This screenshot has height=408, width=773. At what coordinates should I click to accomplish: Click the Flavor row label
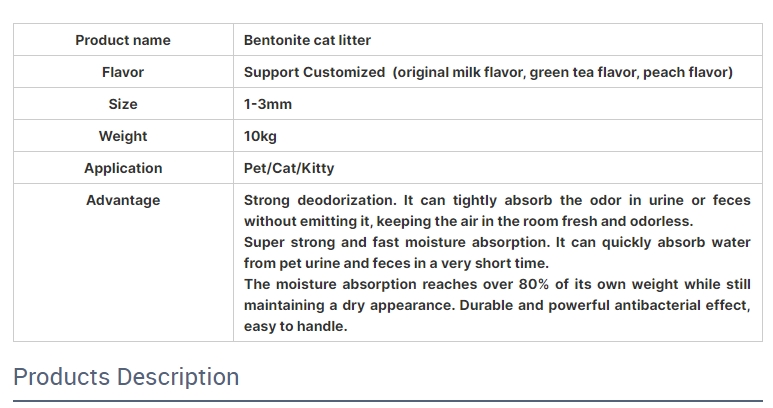pyautogui.click(x=123, y=72)
